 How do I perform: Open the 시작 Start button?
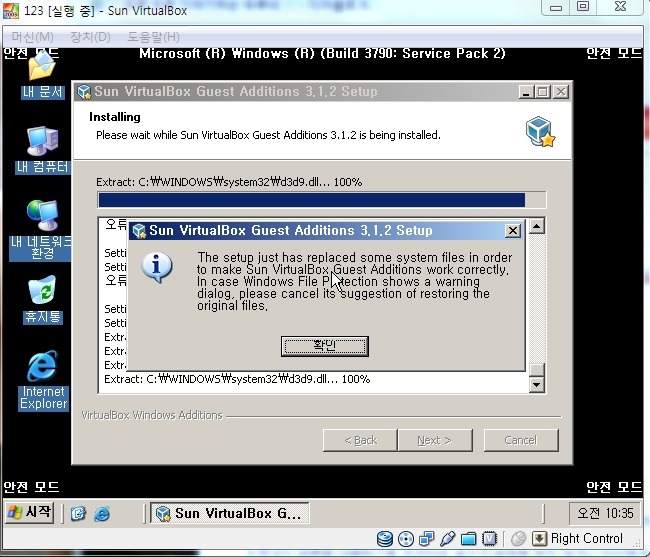click(x=29, y=513)
